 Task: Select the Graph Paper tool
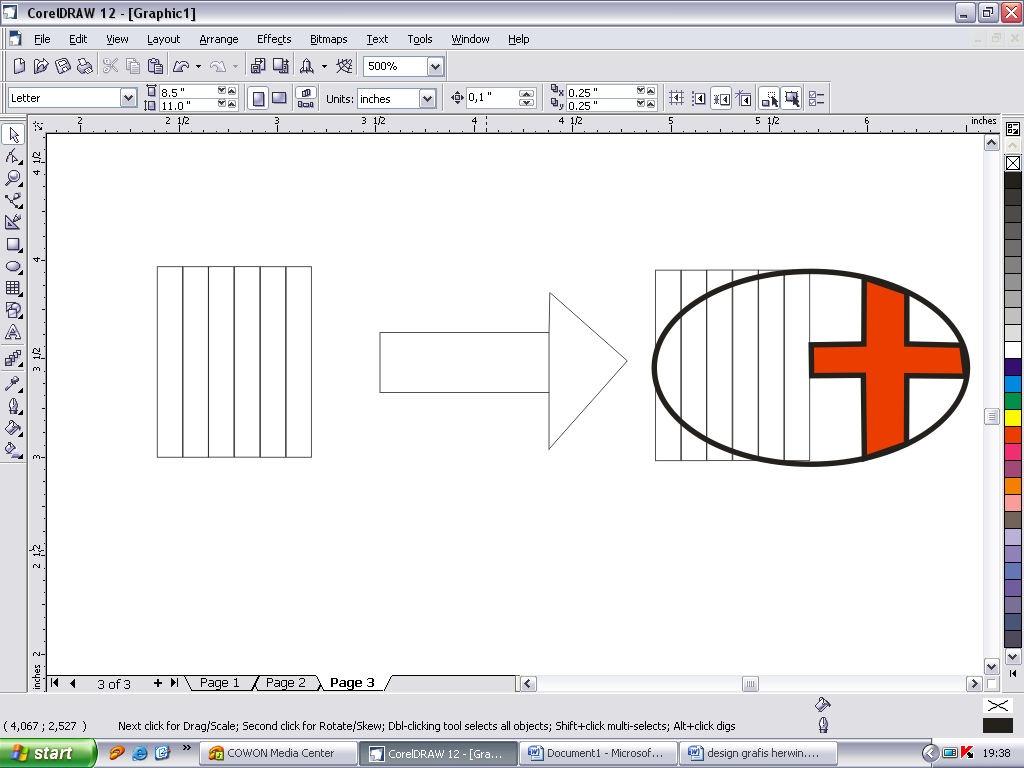(13, 288)
